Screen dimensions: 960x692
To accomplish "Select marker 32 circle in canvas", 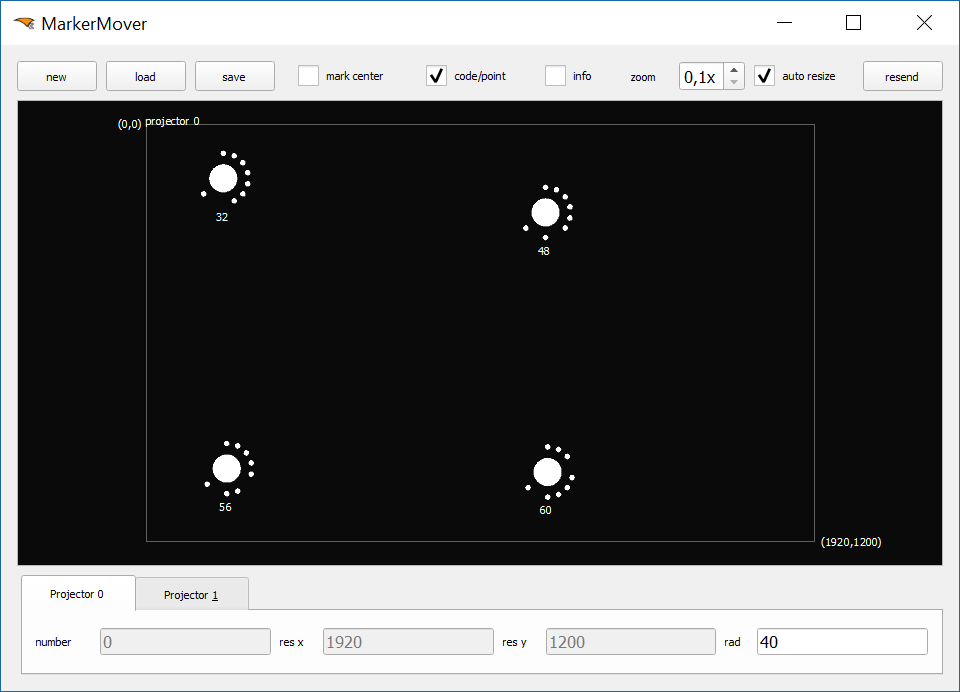I will [x=223, y=179].
